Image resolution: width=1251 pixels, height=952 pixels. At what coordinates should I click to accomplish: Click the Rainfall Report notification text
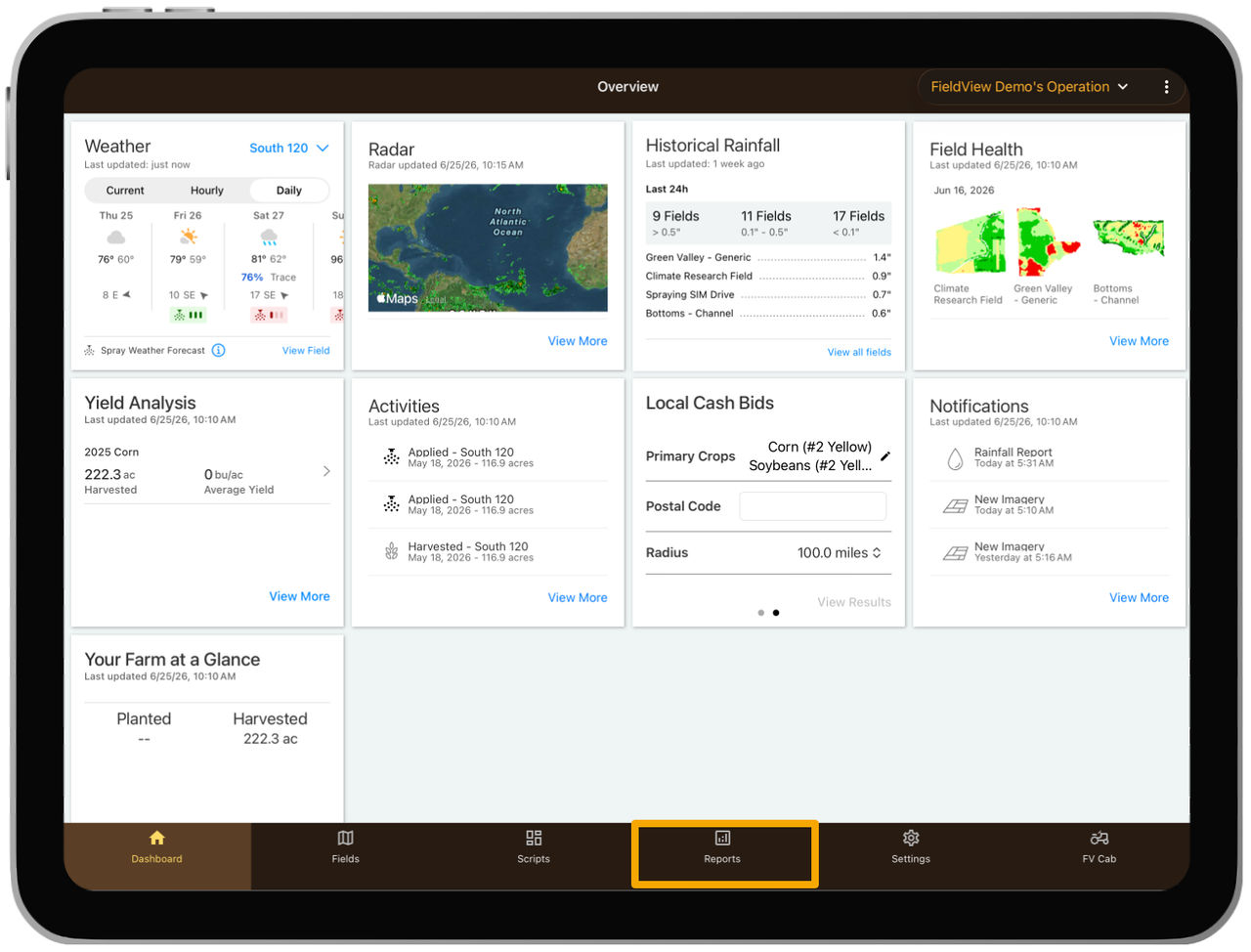tap(1014, 452)
